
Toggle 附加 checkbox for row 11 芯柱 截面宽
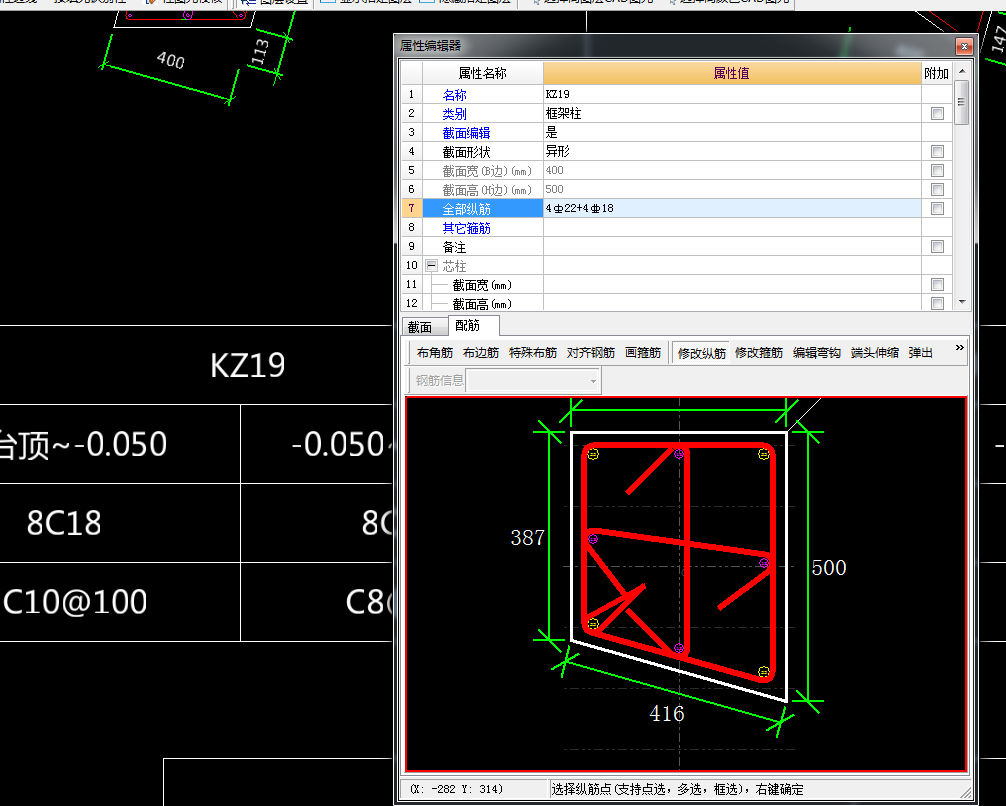(937, 284)
